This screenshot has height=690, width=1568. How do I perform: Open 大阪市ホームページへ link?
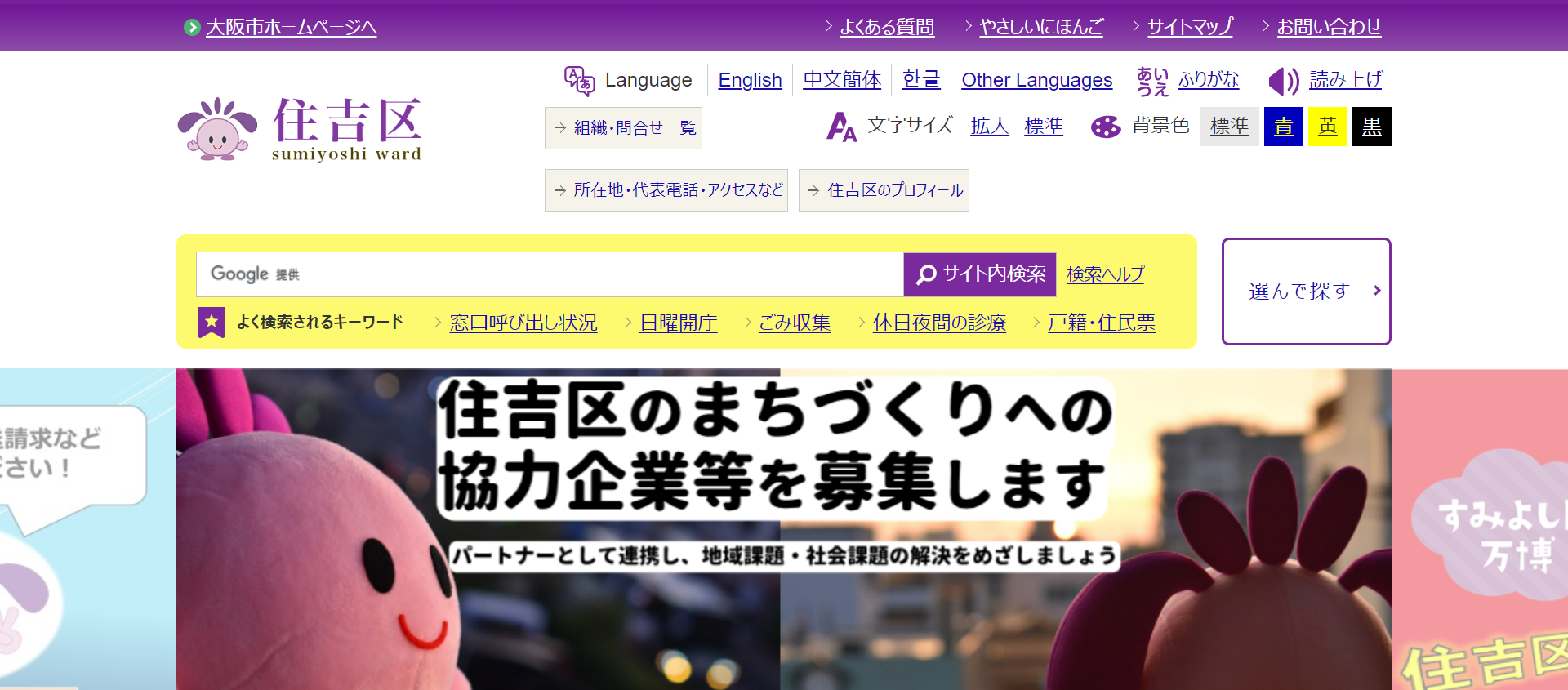291,28
